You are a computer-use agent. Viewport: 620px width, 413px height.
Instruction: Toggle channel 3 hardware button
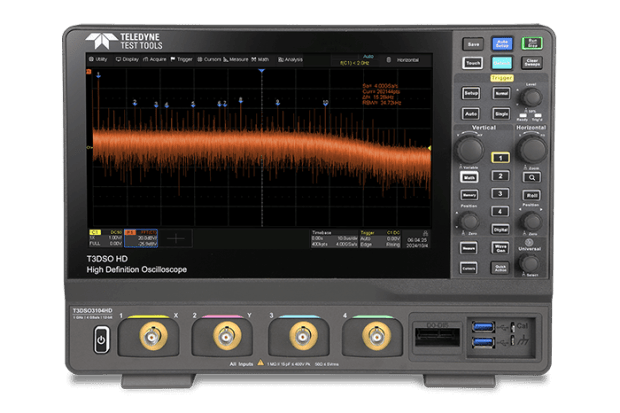click(x=500, y=193)
